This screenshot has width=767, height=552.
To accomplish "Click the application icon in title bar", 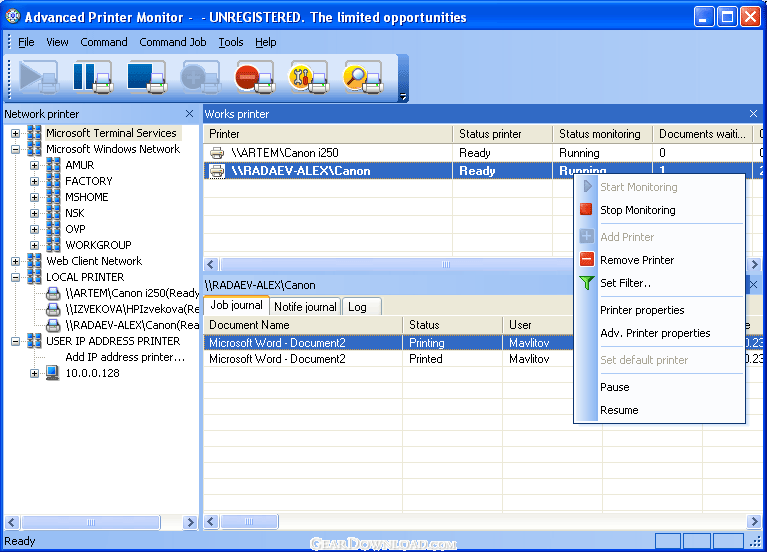I will click(x=12, y=17).
